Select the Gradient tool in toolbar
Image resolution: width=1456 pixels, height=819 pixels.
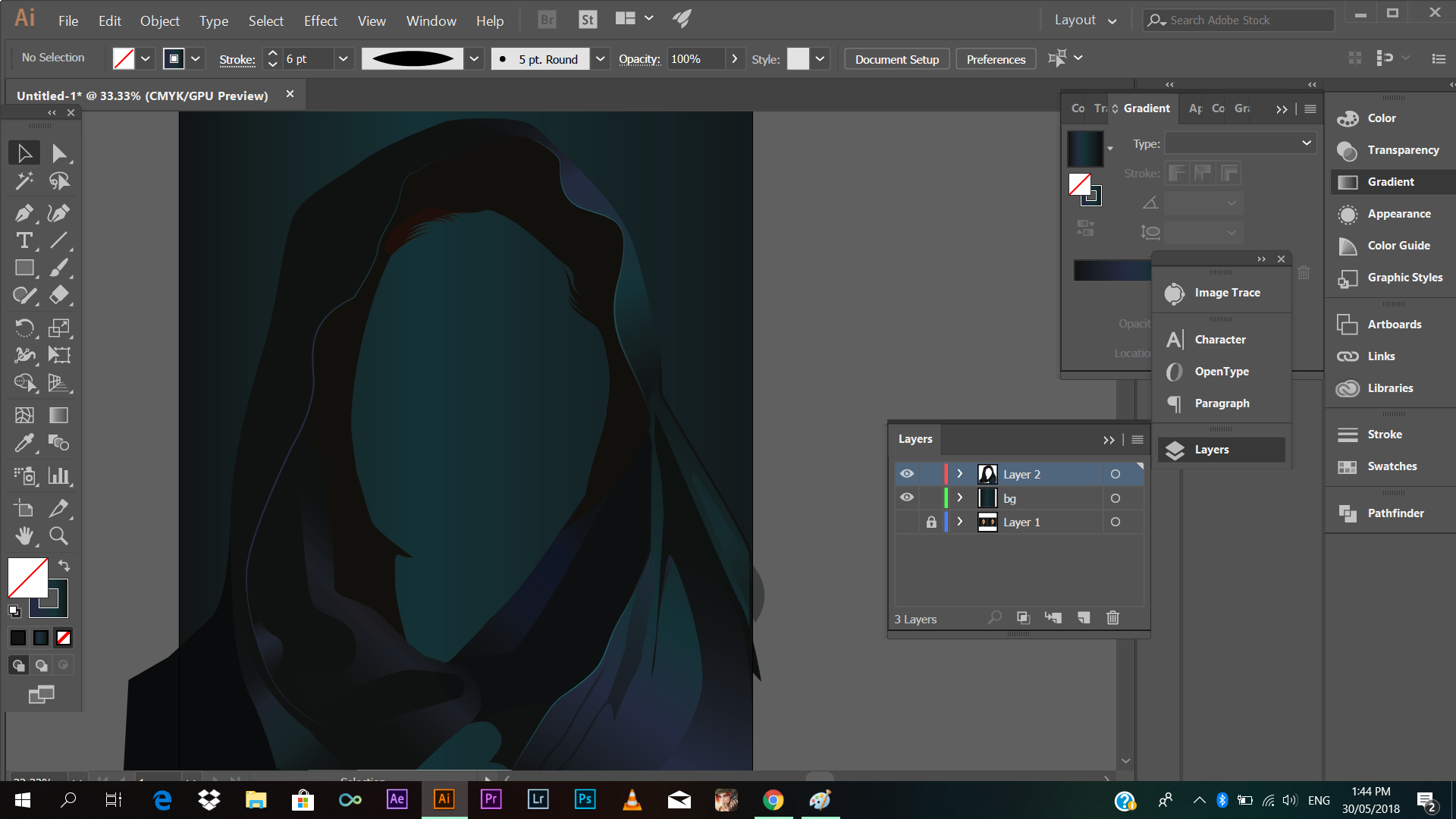tap(59, 415)
